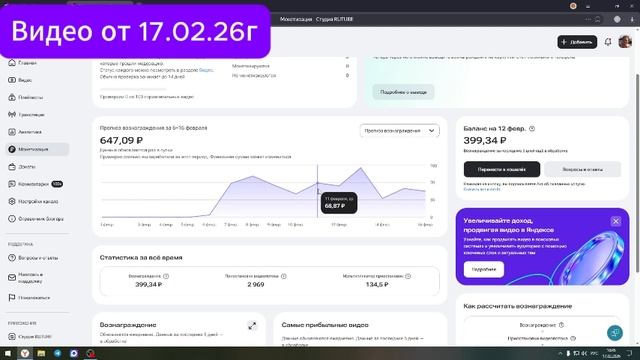
Task: Click help icon next to Мультипликатор statistic
Action: (408, 276)
